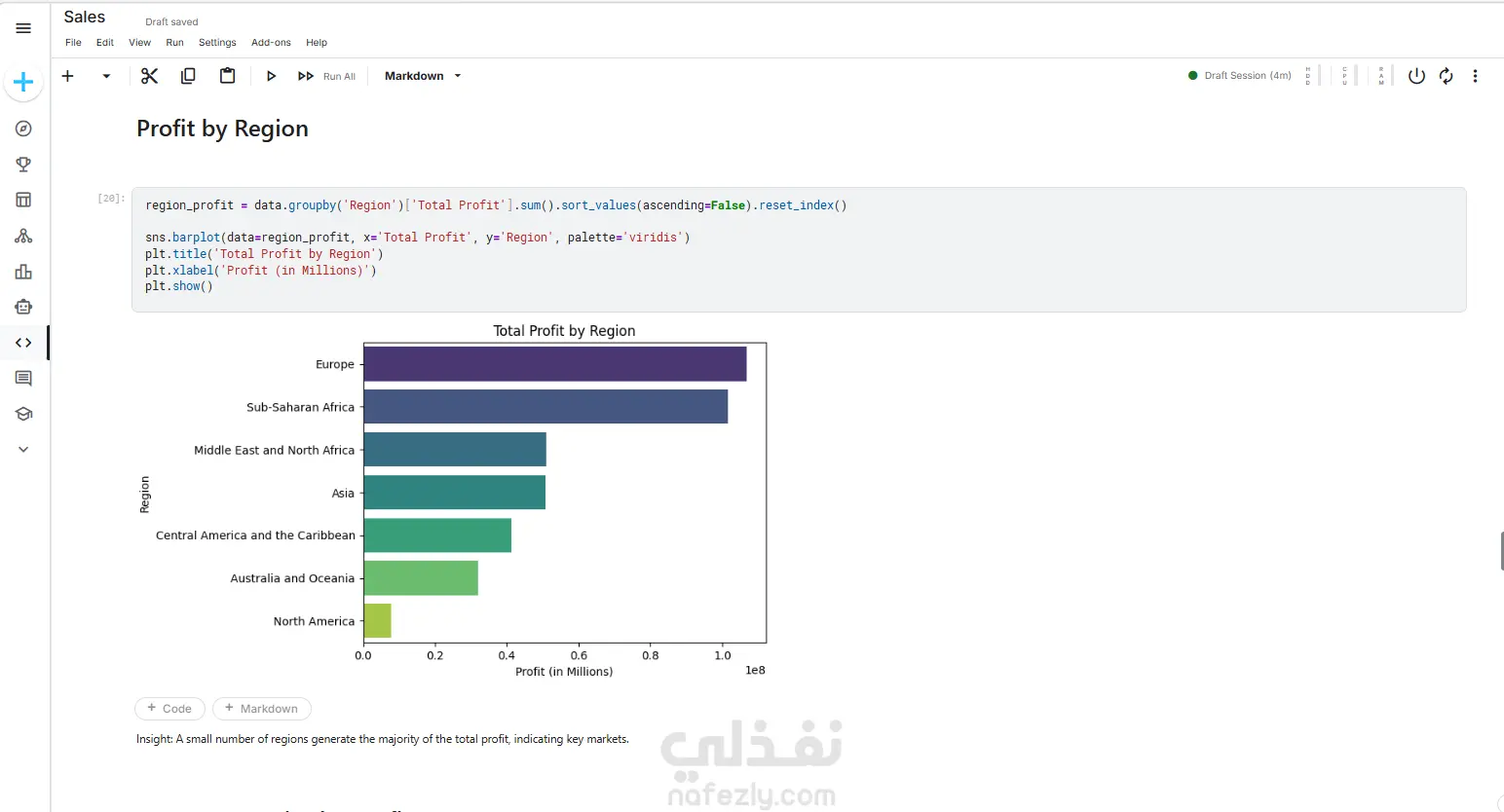Open the Markdown cell type dropdown
1504x812 pixels.
point(423,76)
